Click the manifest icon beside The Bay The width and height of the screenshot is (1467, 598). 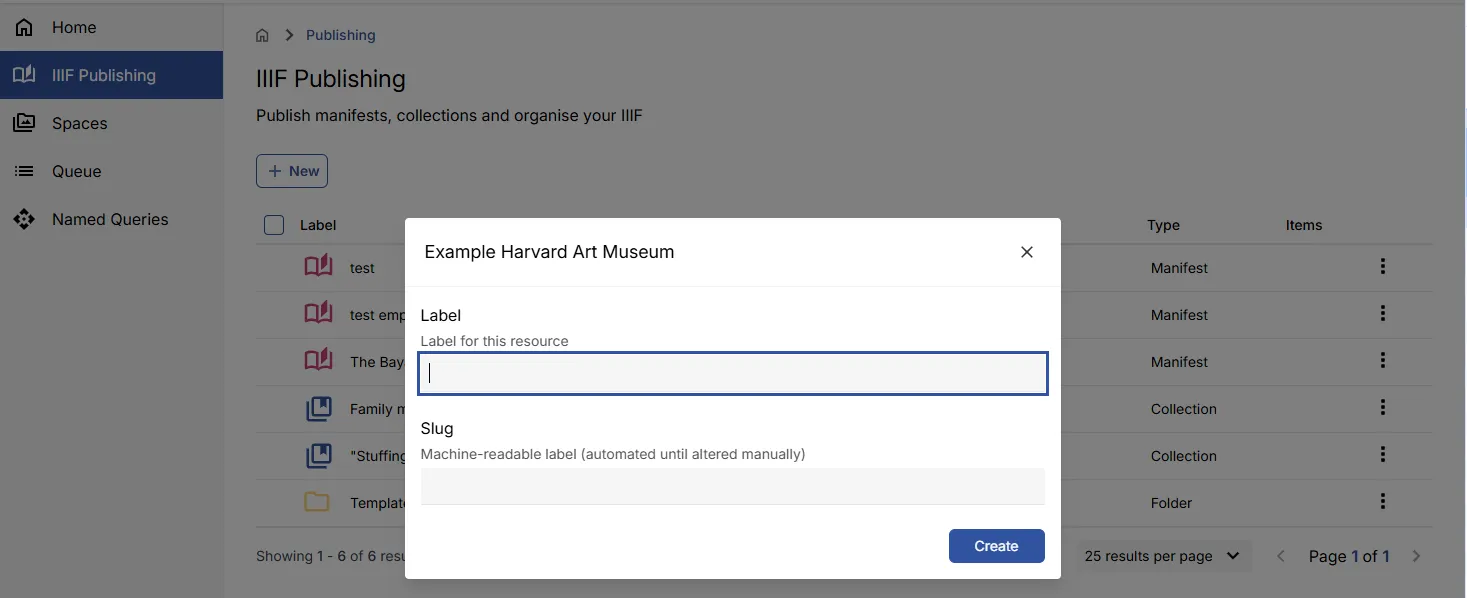[x=318, y=361]
